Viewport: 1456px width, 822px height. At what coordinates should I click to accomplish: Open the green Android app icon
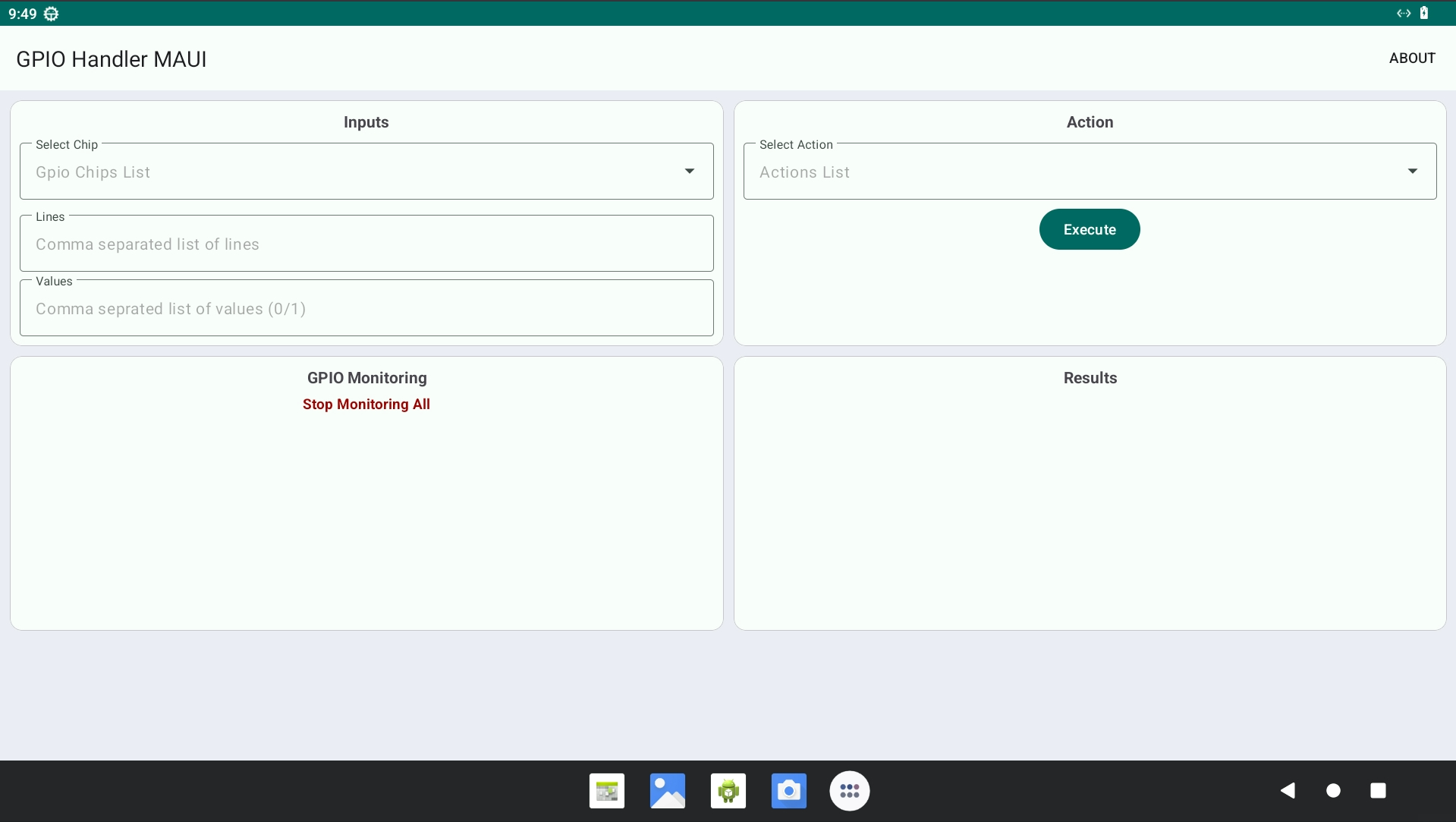[x=728, y=791]
